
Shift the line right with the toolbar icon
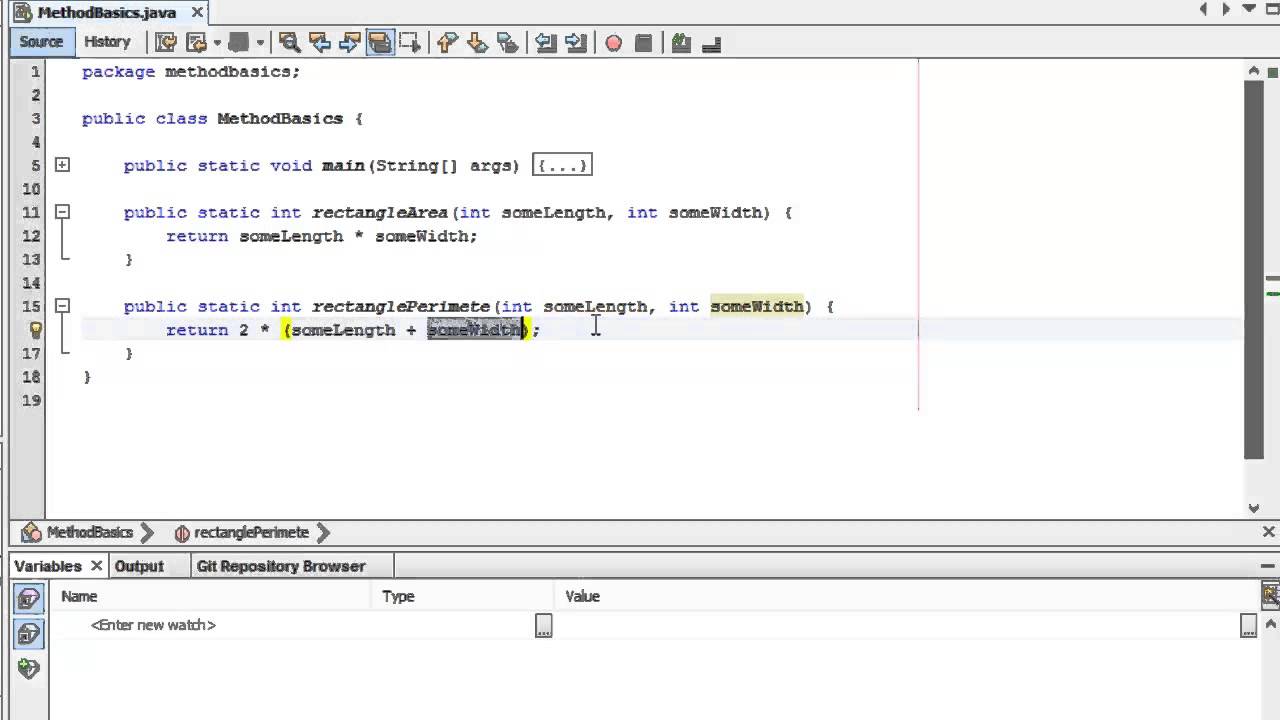pyautogui.click(x=575, y=43)
